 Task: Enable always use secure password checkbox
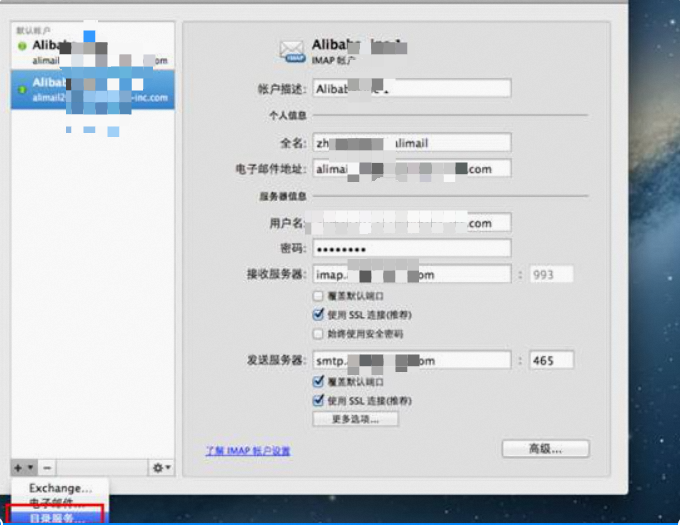pos(318,333)
